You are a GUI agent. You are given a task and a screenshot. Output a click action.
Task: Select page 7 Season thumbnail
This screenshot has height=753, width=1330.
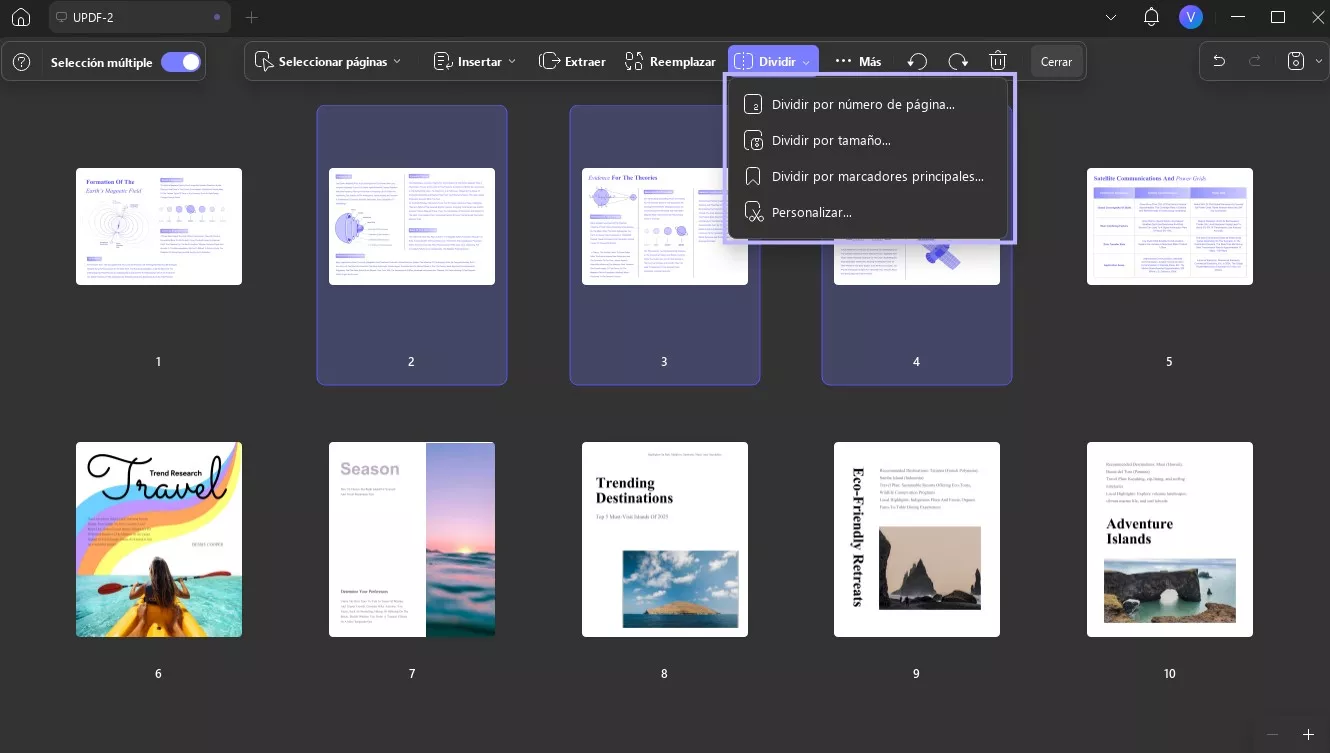(x=412, y=539)
